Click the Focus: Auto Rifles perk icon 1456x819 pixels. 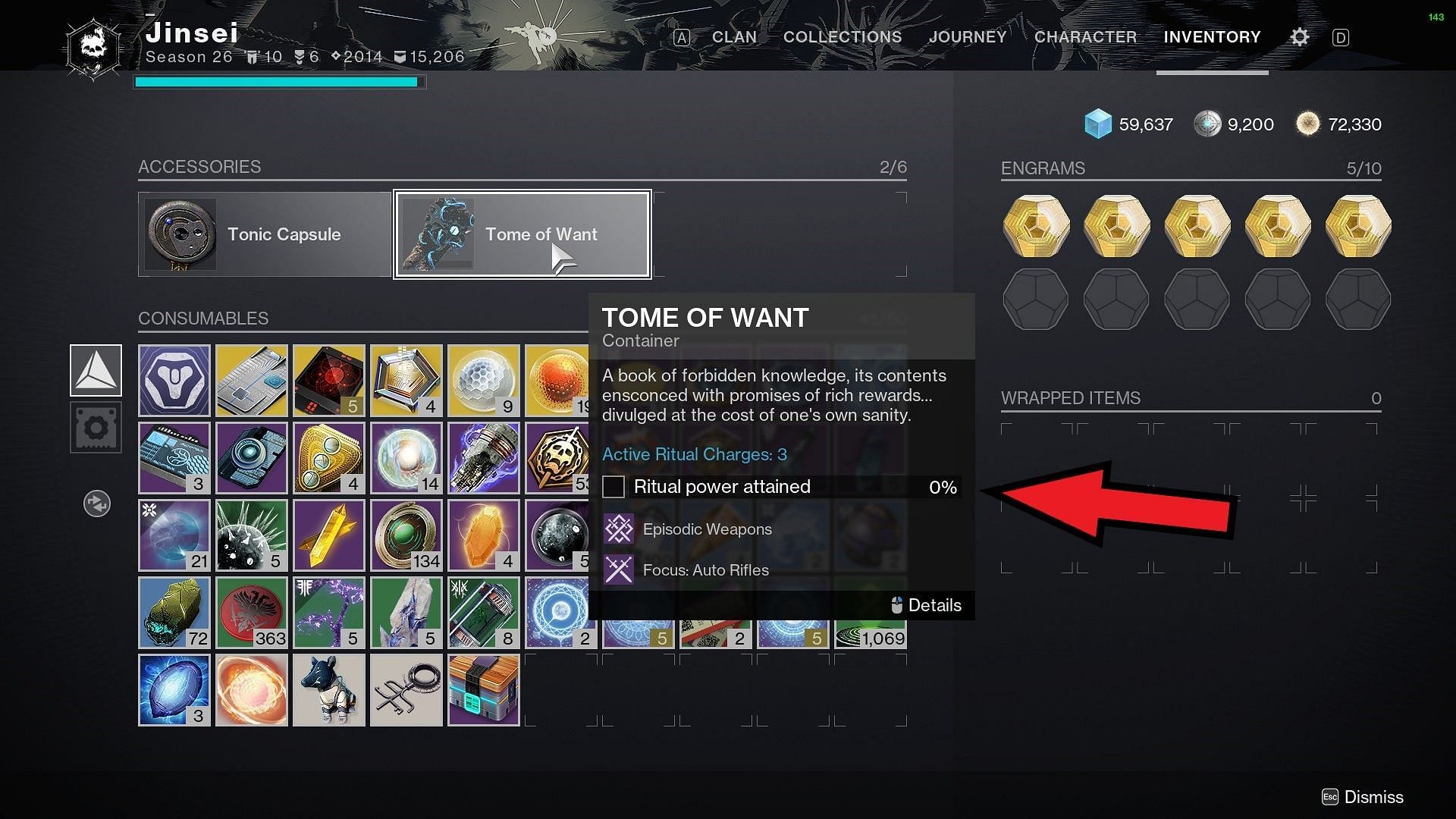tap(617, 569)
